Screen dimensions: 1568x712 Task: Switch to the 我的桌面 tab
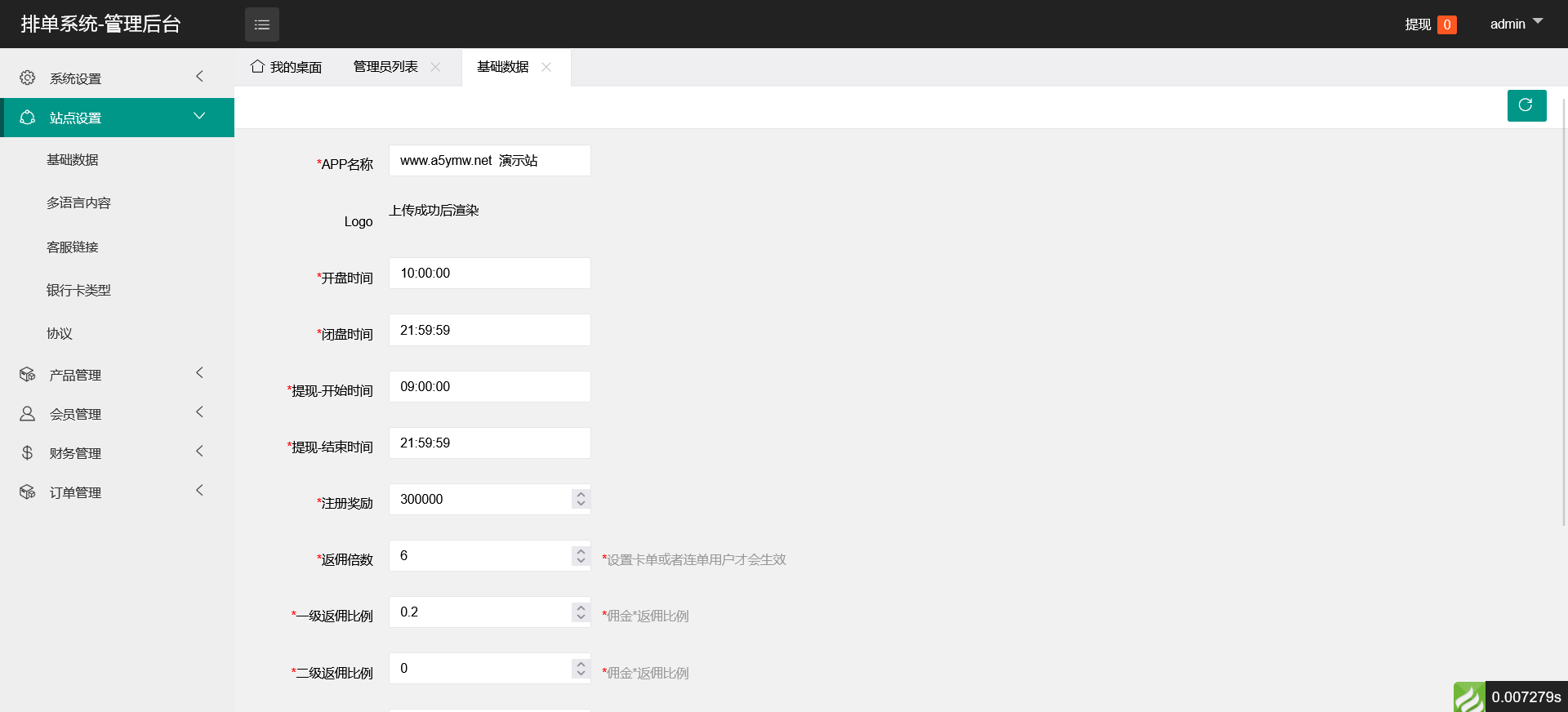click(x=287, y=67)
